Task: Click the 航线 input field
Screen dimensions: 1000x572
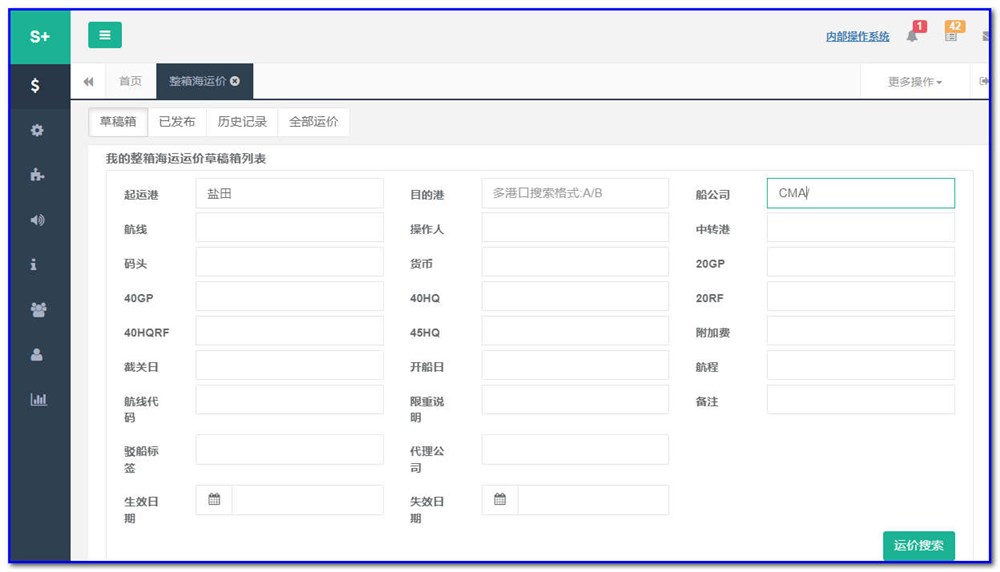Action: (290, 228)
